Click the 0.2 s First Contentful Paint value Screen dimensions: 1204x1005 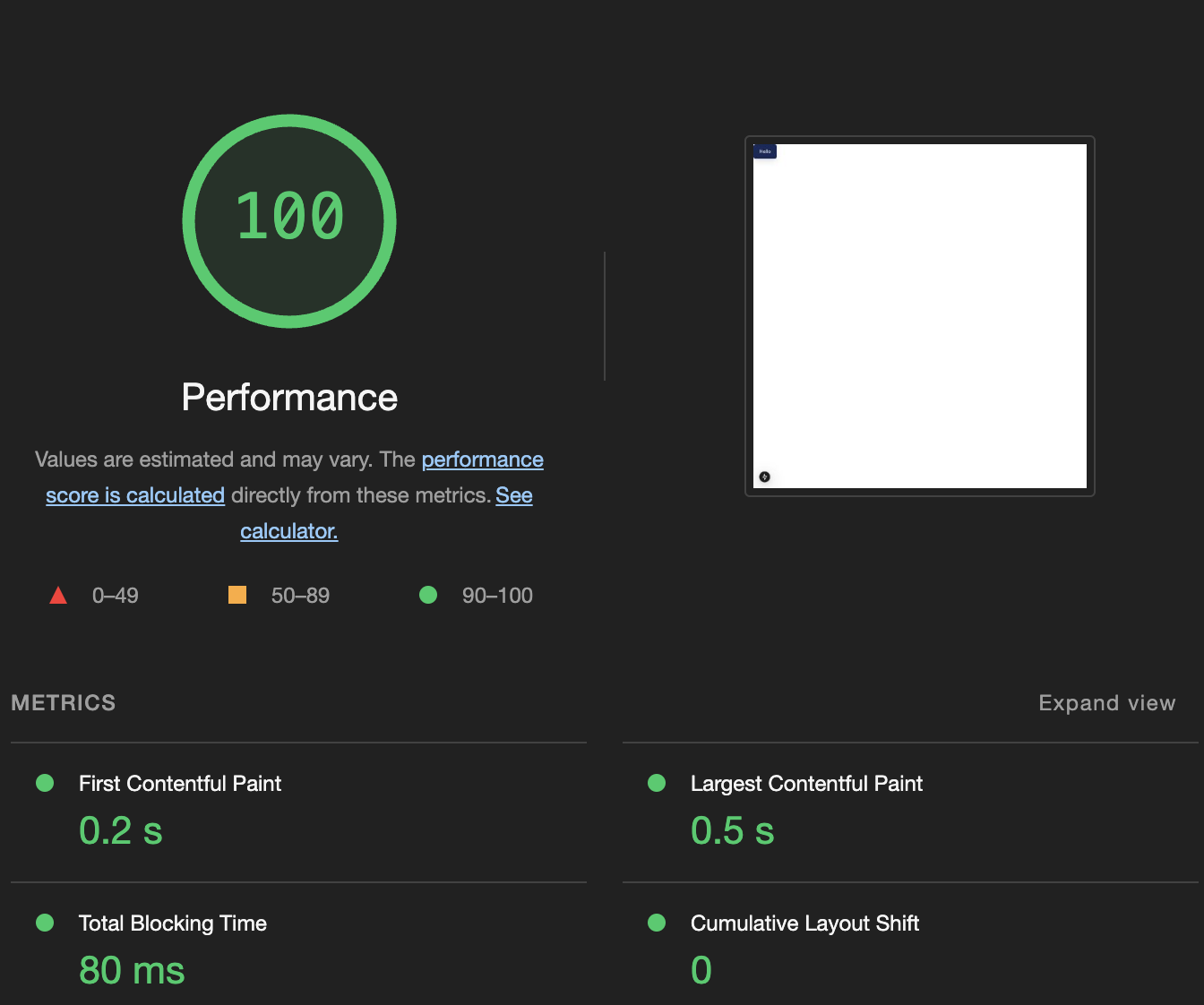(x=121, y=830)
